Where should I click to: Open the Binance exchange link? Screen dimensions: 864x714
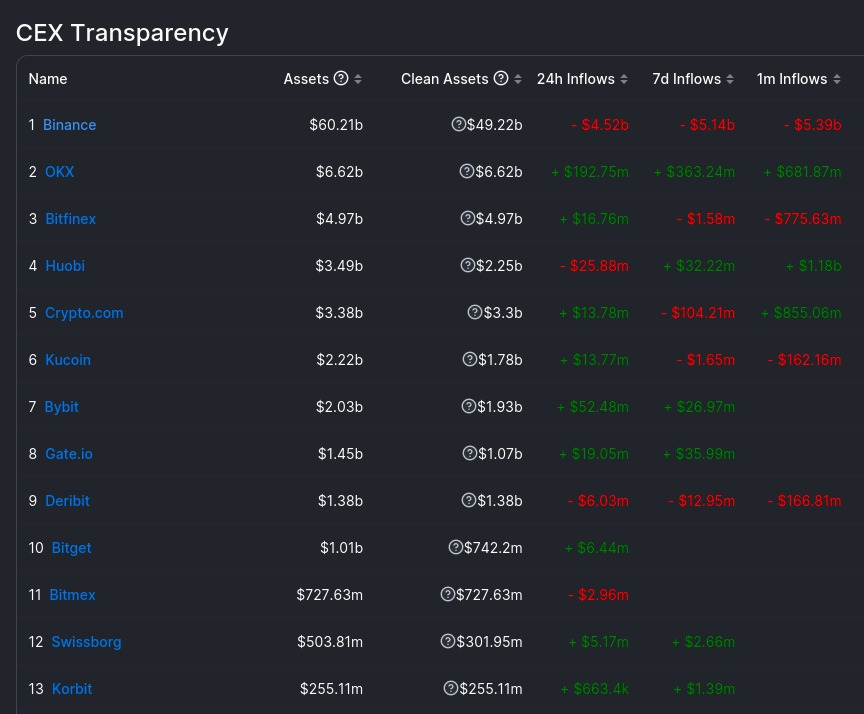tap(69, 125)
